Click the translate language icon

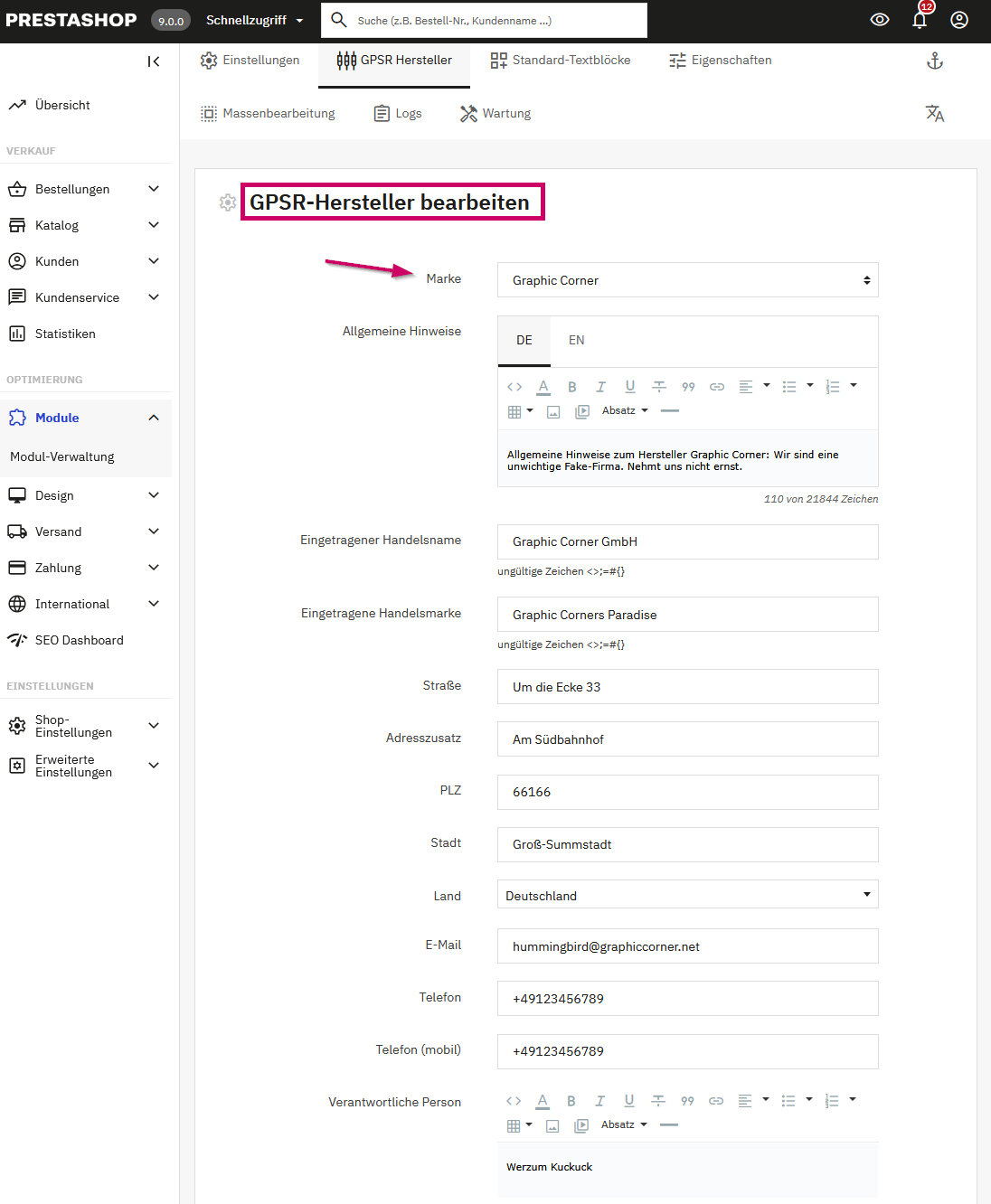935,114
